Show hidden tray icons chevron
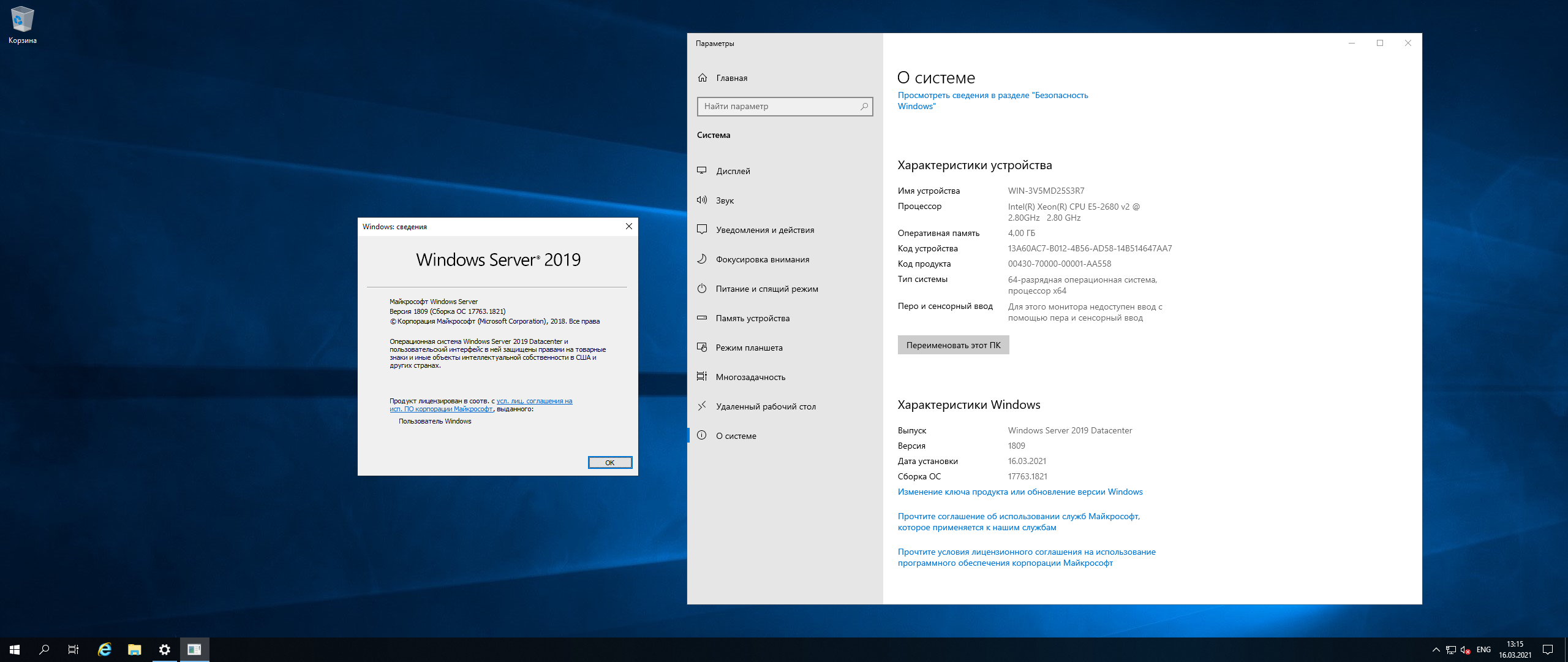Screen dimensions: 1568x662 pos(1436,650)
